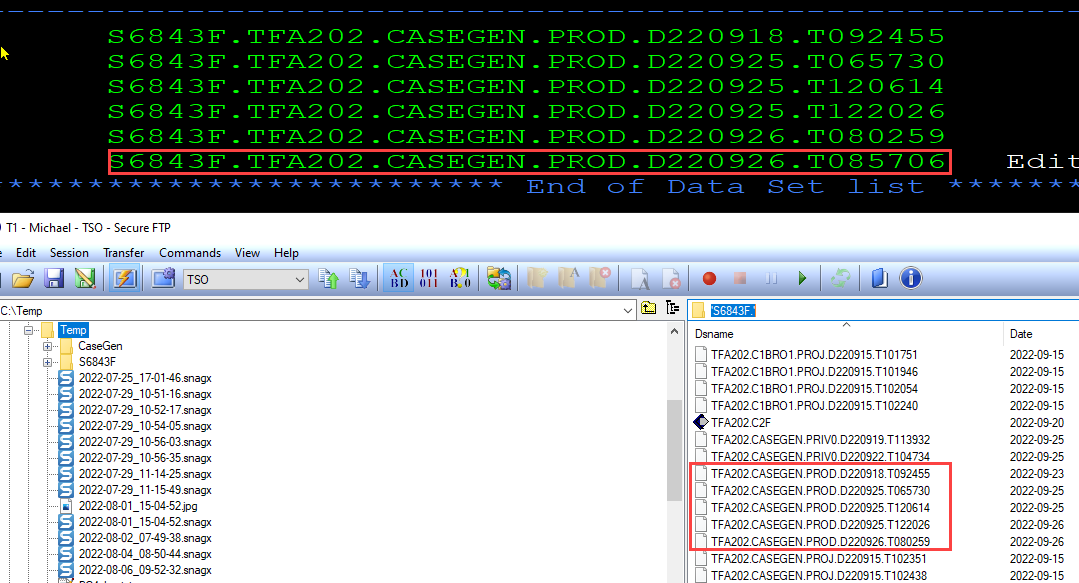Toggle the lightning bolt connect icon

[125, 279]
